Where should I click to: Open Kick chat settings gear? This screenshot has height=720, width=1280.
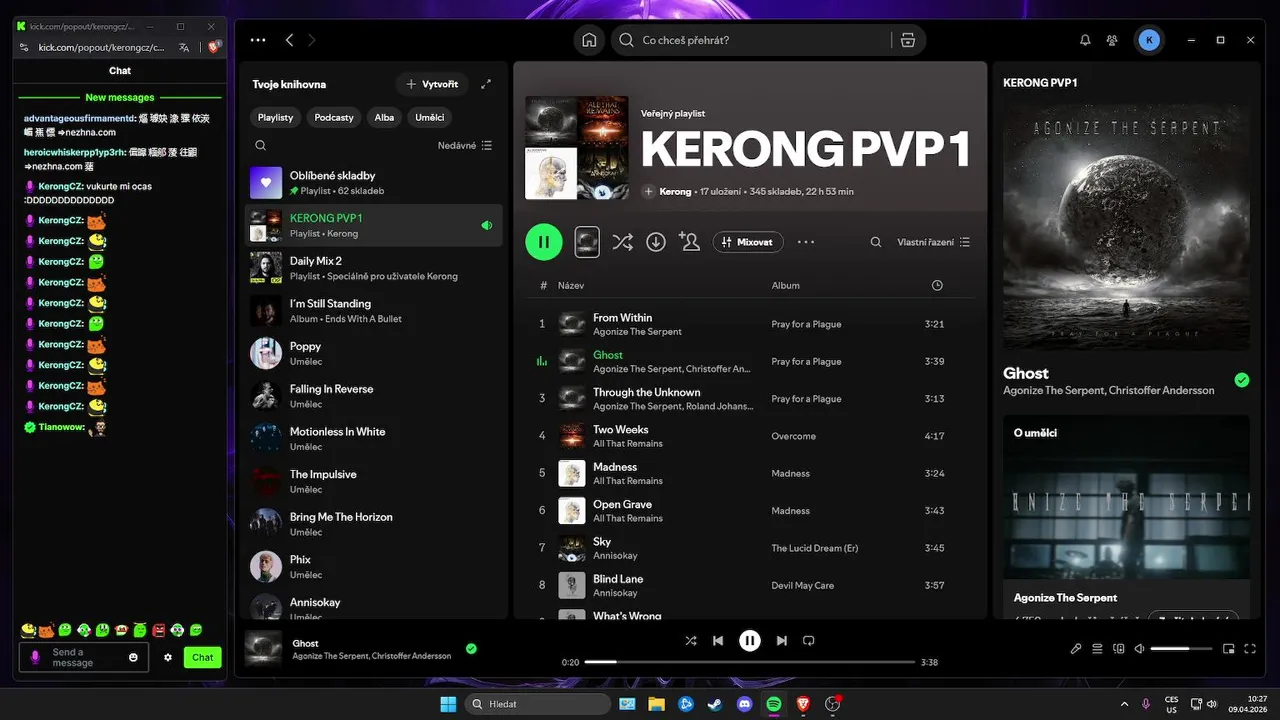coord(168,657)
